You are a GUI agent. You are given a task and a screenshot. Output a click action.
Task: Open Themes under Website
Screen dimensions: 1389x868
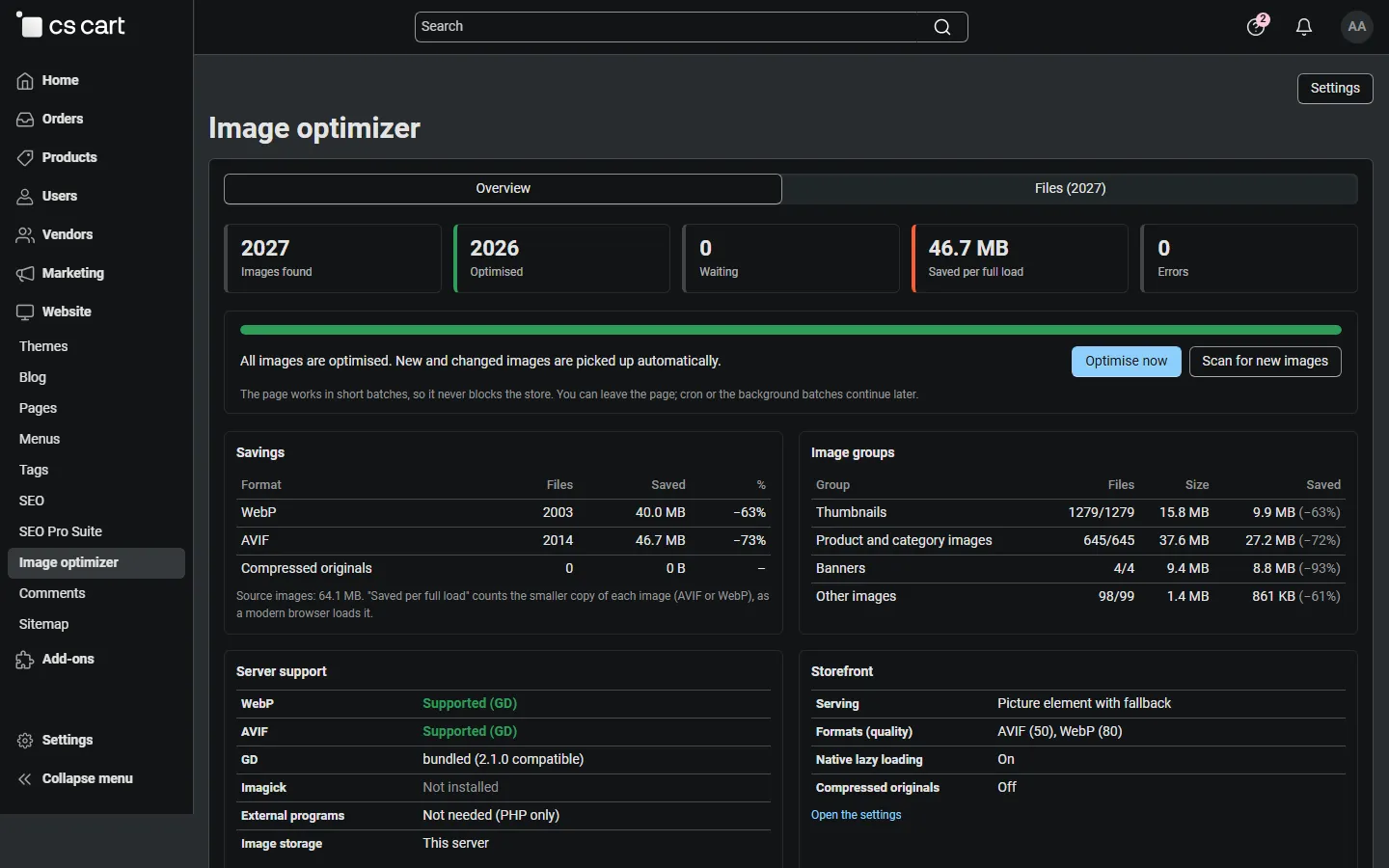point(43,347)
